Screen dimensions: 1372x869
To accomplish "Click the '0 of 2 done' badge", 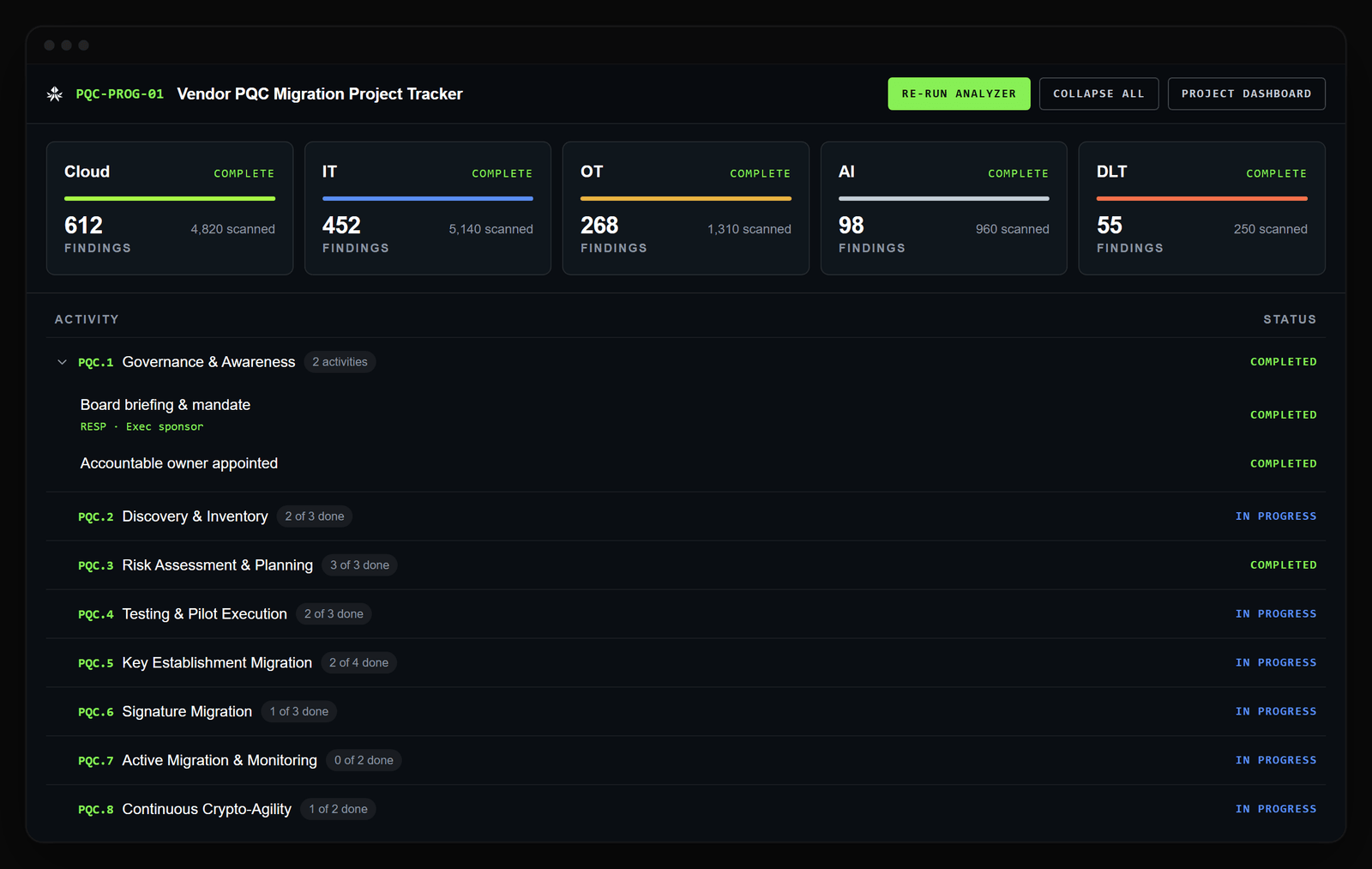I will (x=364, y=761).
